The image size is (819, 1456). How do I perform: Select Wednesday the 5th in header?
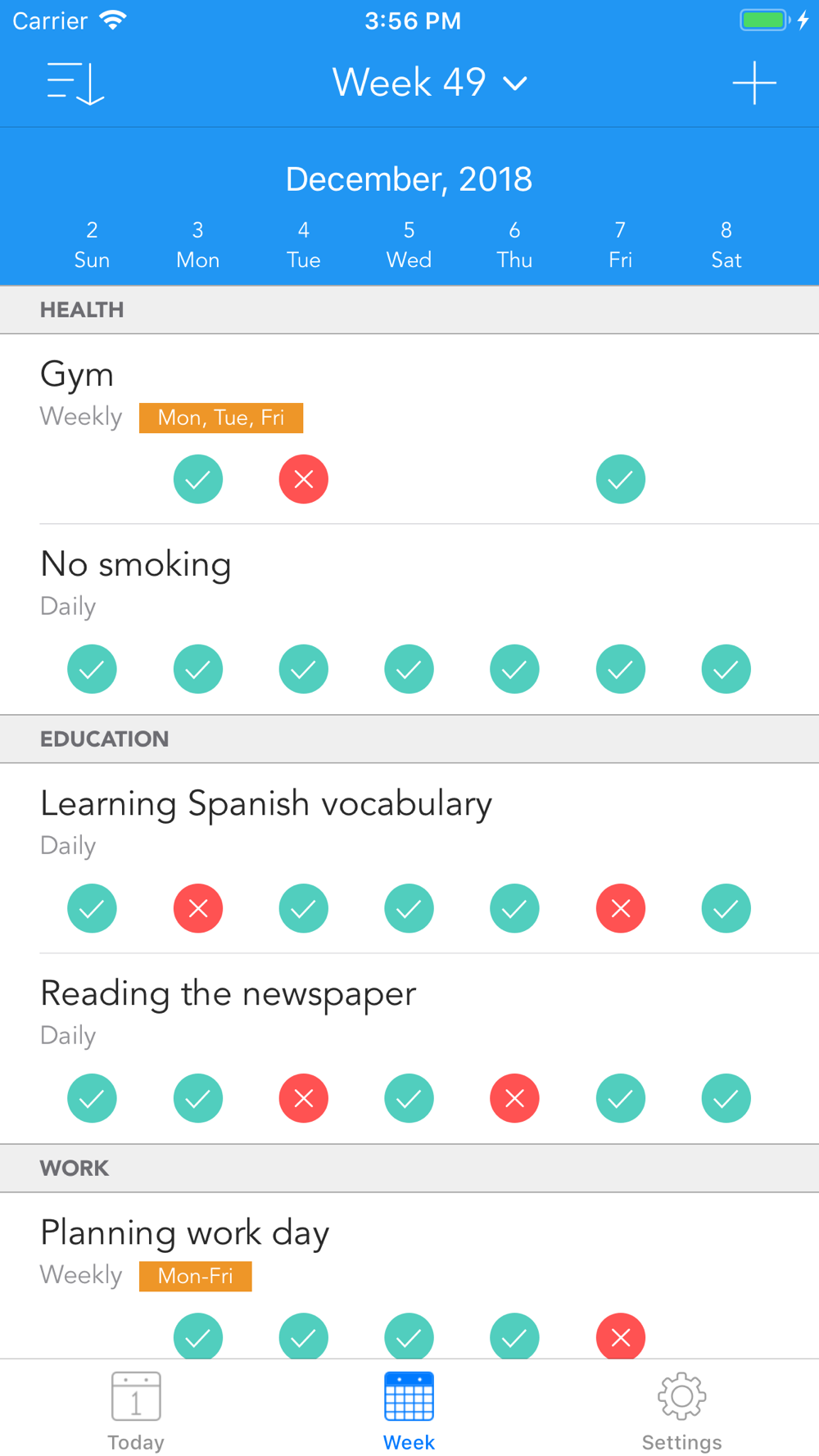tap(409, 245)
